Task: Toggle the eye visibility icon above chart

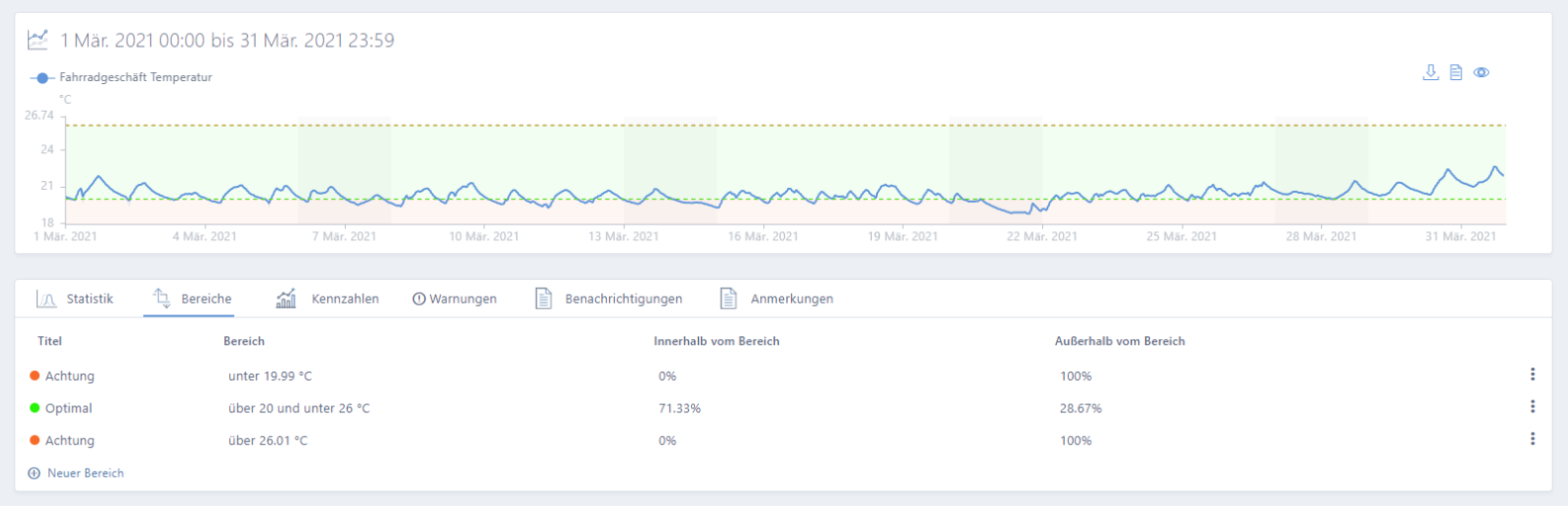Action: pos(1481,72)
